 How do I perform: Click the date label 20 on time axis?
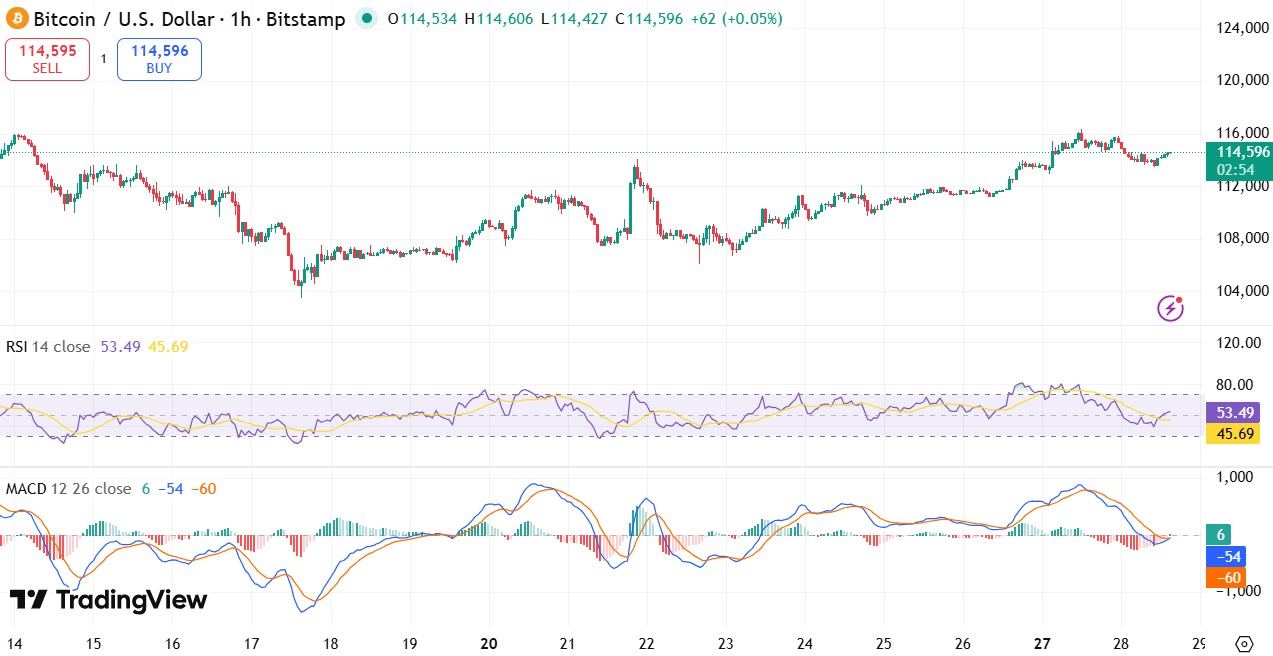pos(489,643)
